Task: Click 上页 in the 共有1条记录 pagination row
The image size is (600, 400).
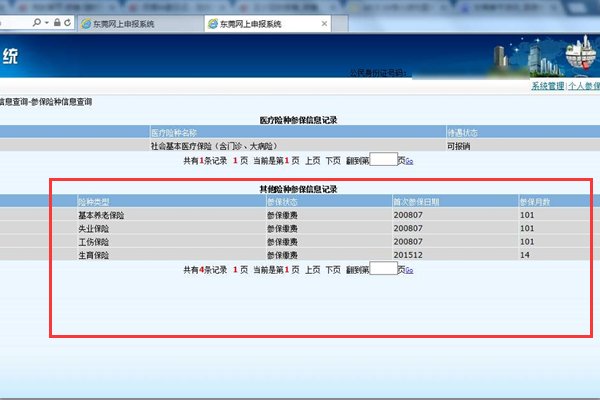Action: coord(313,161)
